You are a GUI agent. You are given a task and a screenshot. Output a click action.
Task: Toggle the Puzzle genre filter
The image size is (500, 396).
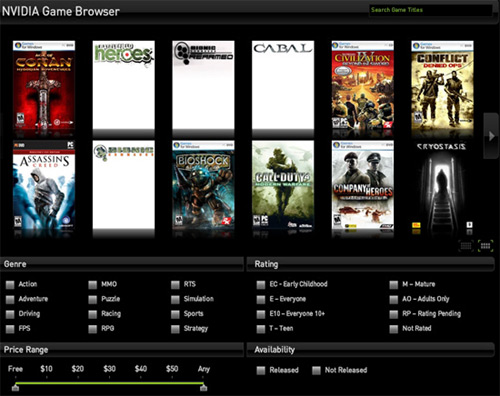click(x=93, y=299)
